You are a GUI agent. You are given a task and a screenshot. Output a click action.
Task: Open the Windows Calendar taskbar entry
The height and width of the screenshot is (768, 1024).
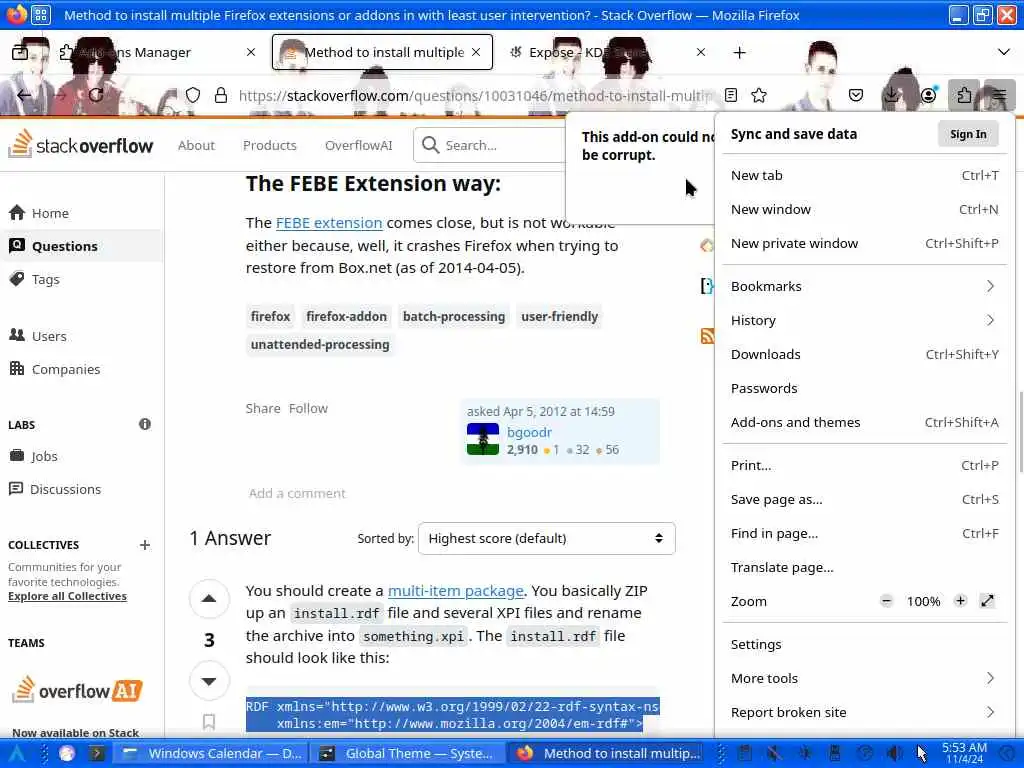(x=211, y=753)
